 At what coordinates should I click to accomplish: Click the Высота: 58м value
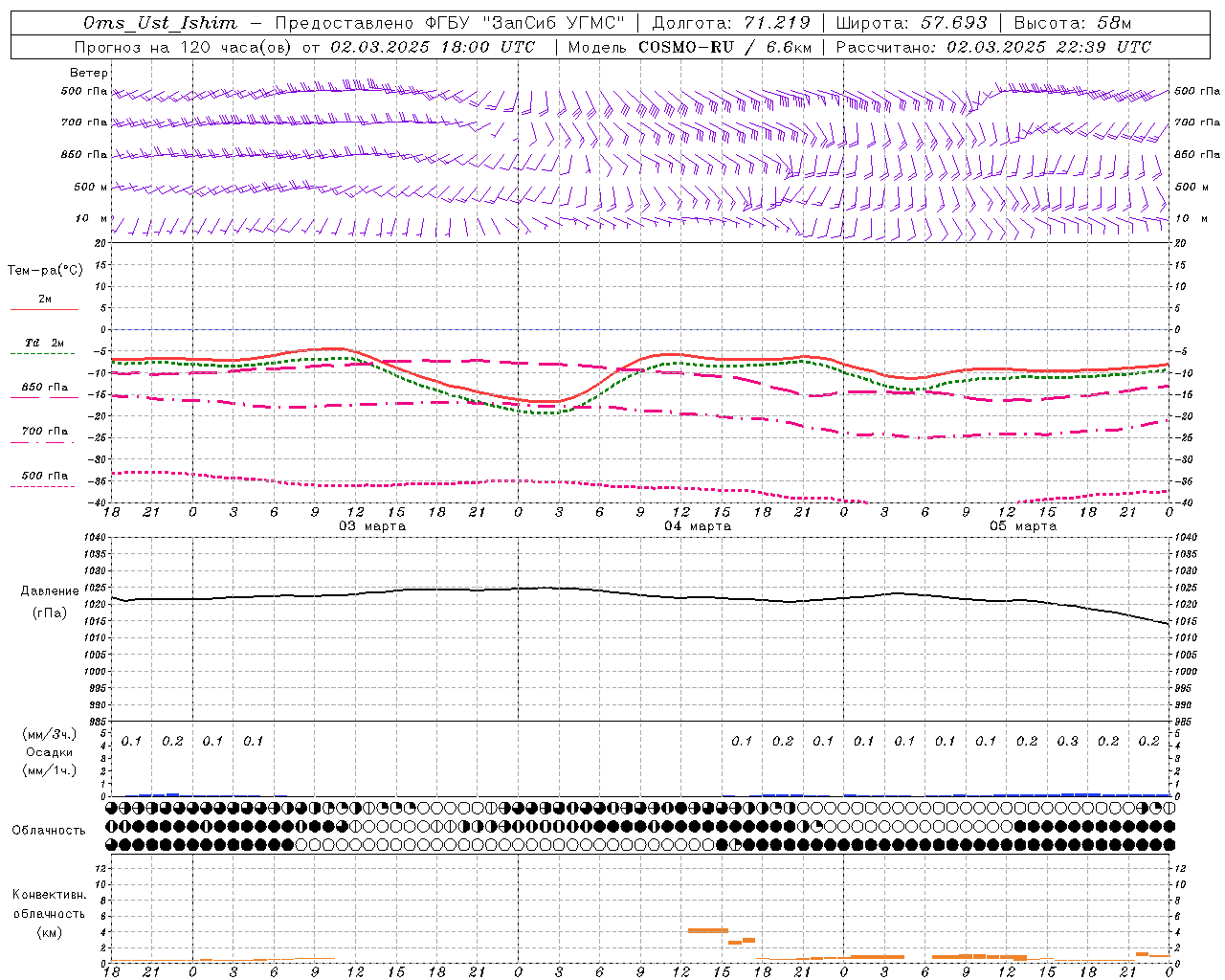[1072, 23]
